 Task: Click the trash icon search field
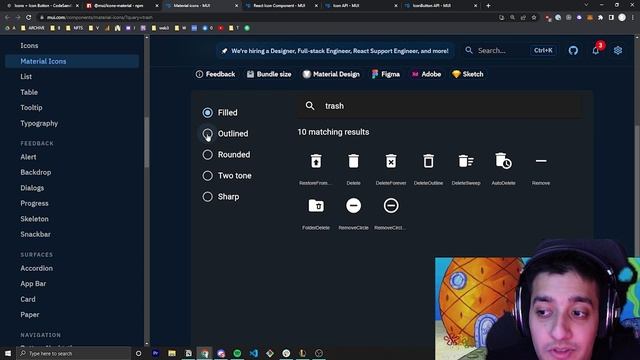click(x=440, y=106)
